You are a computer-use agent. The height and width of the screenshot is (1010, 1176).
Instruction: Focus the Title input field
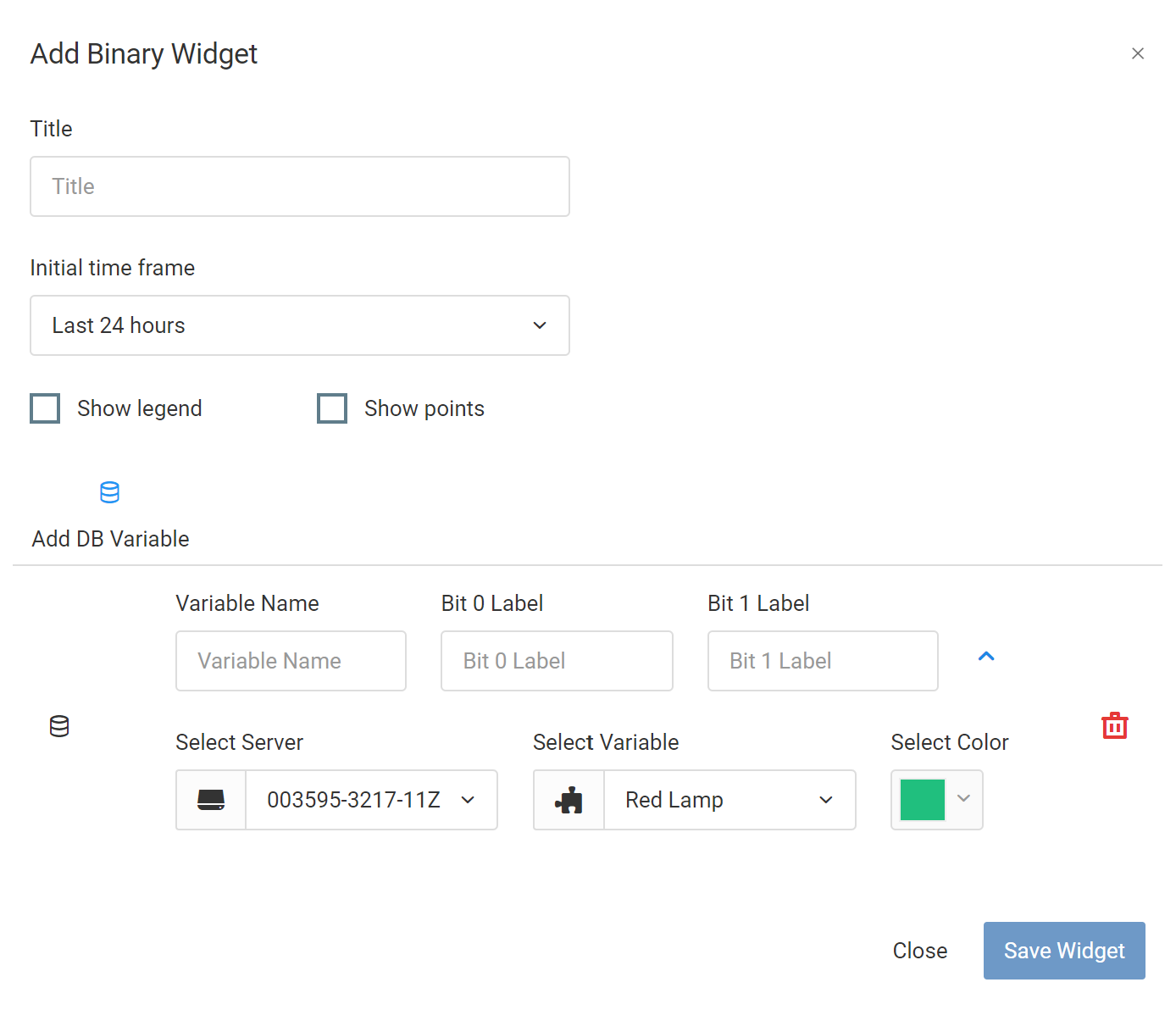point(300,186)
